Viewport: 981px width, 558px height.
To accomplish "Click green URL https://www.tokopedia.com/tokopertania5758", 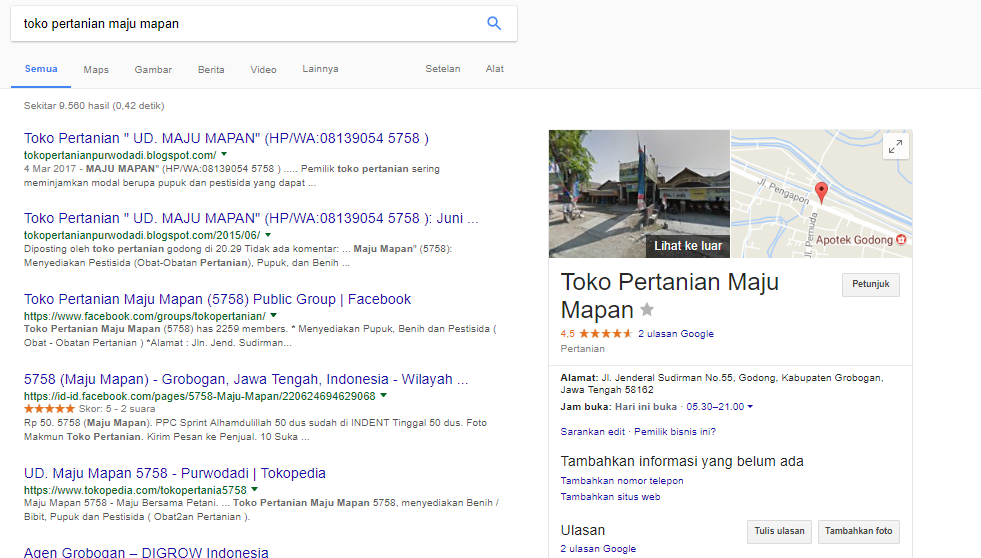I will 135,490.
